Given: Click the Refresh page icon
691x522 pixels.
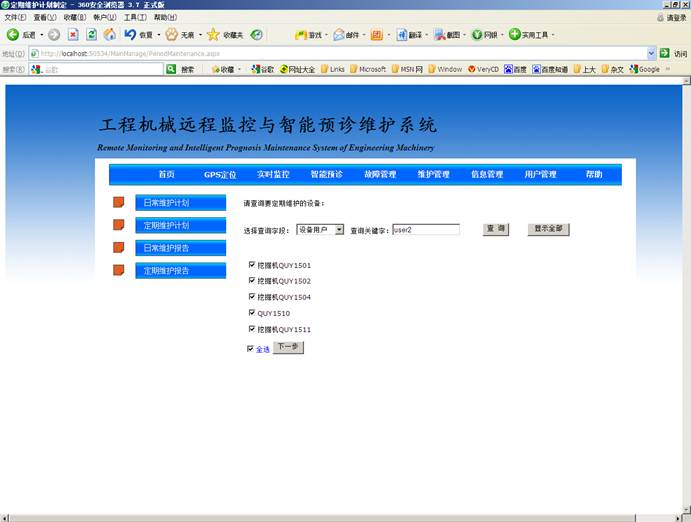Looking at the screenshot, I should click(91, 35).
